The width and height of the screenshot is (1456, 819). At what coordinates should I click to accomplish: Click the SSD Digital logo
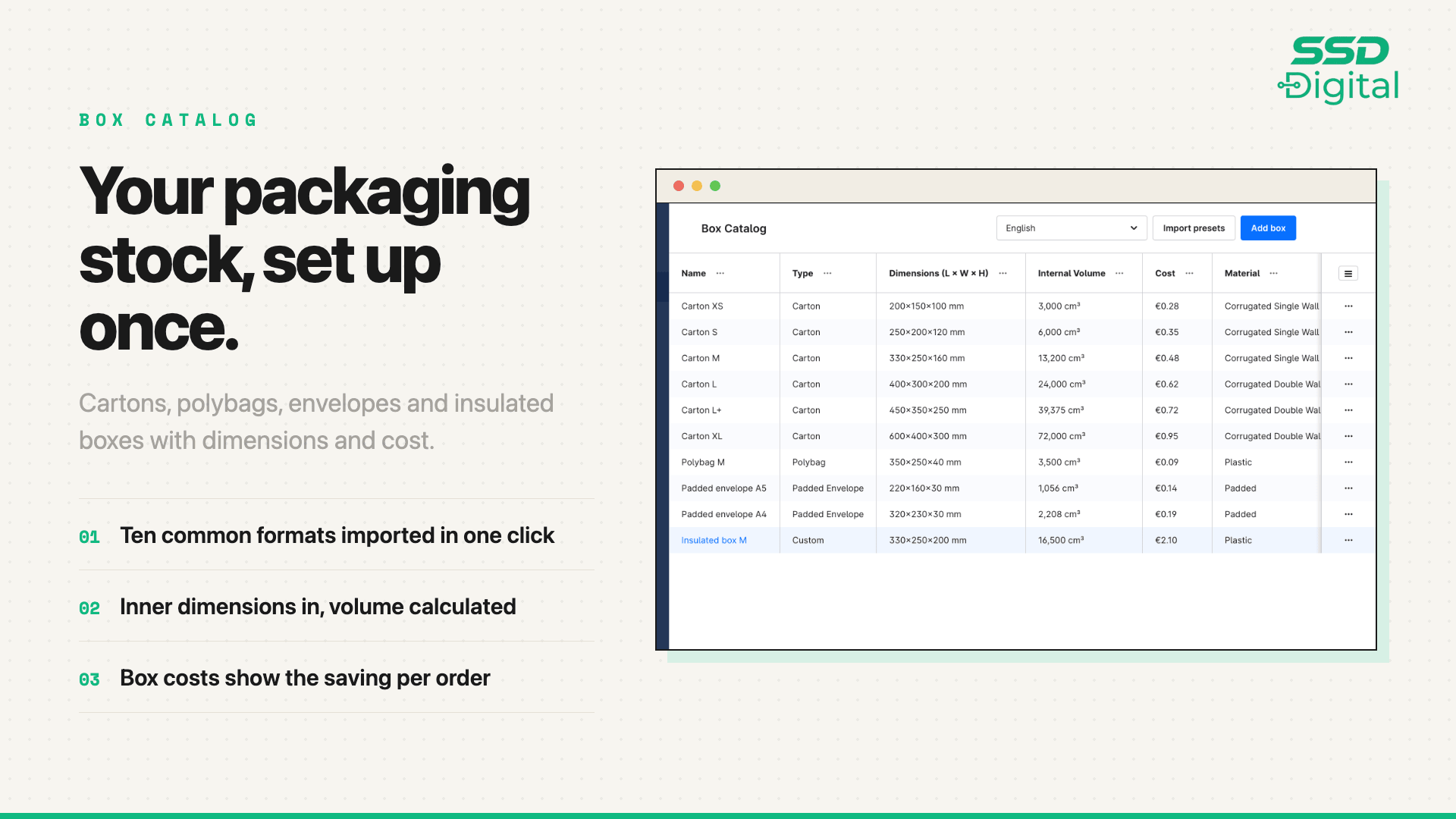[1338, 70]
